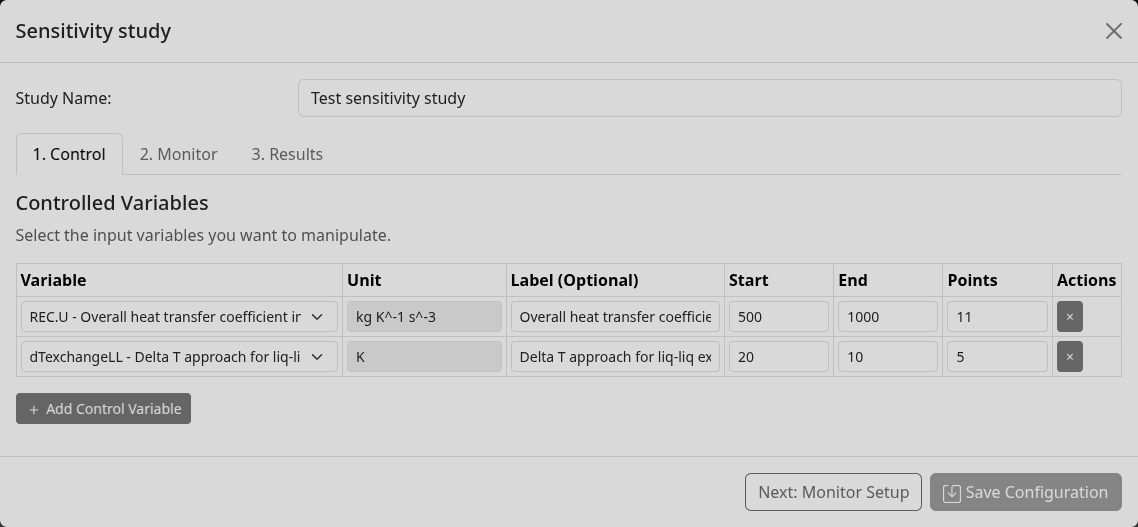
Task: Edit the Study Name text field
Action: point(709,98)
